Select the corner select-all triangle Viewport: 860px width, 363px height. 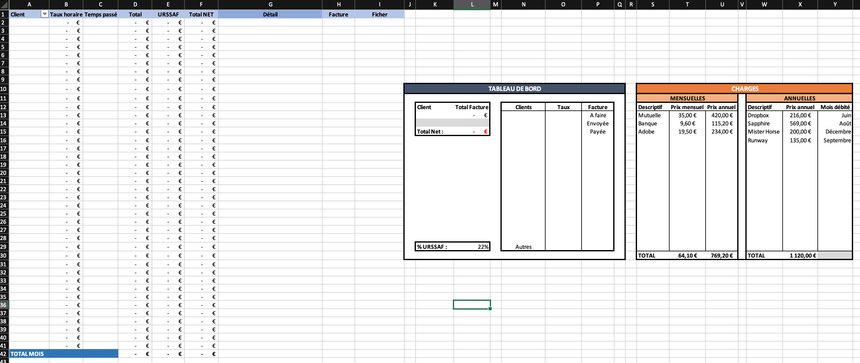tap(4, 4)
